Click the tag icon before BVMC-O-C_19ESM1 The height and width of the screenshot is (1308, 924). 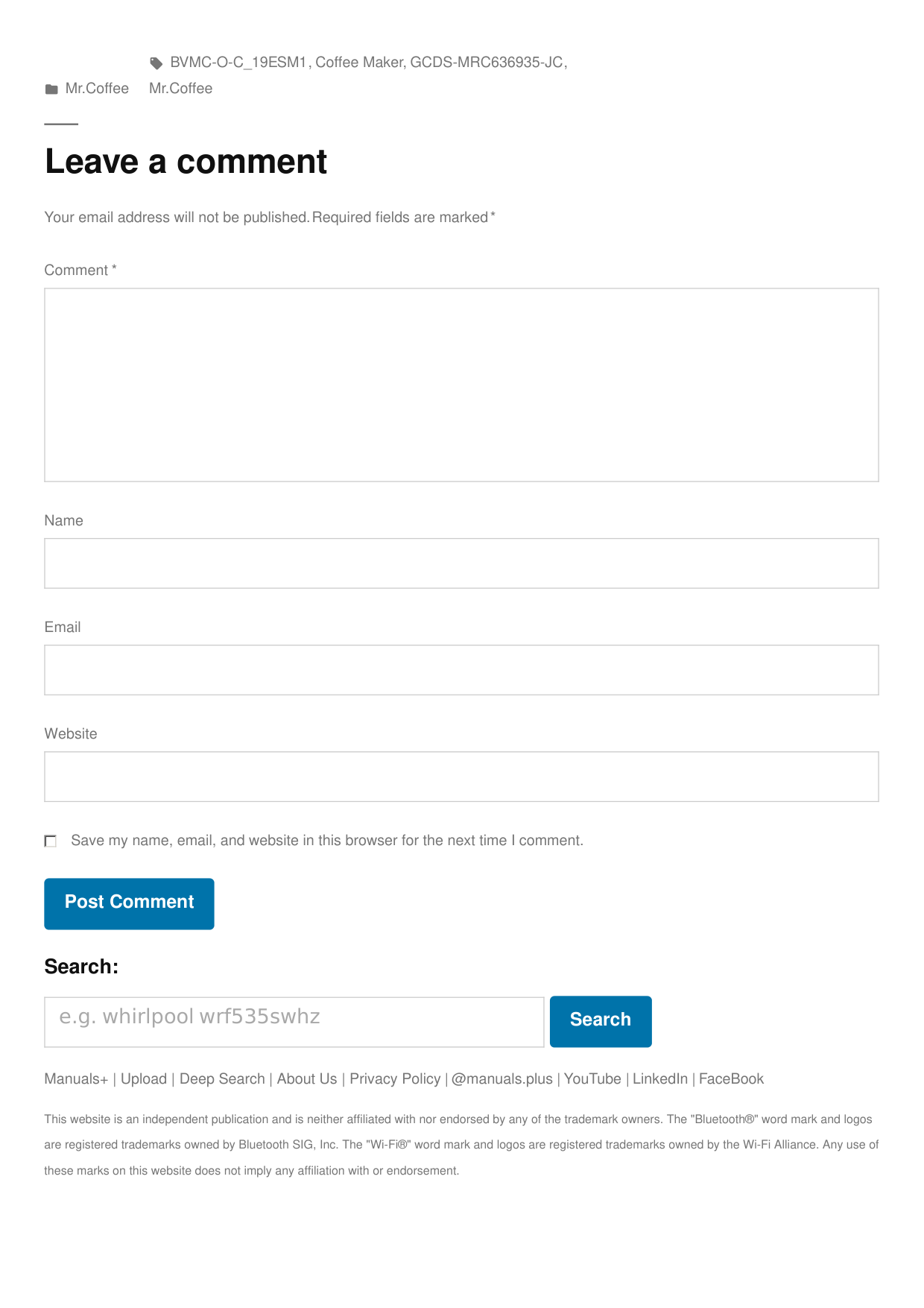(156, 63)
